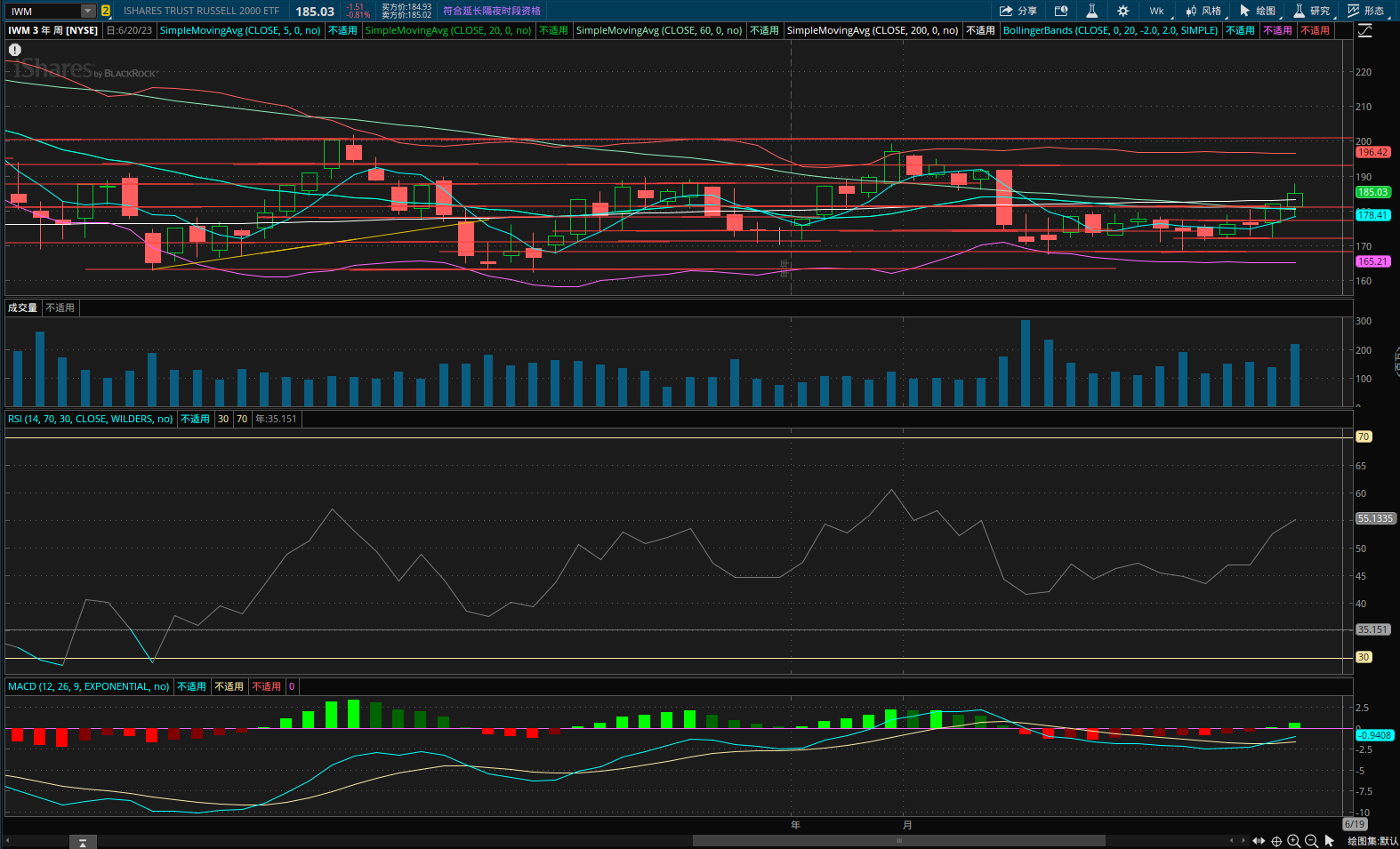The width and height of the screenshot is (1400, 849).
Task: Click the MACD 0 value box
Action: 292,686
